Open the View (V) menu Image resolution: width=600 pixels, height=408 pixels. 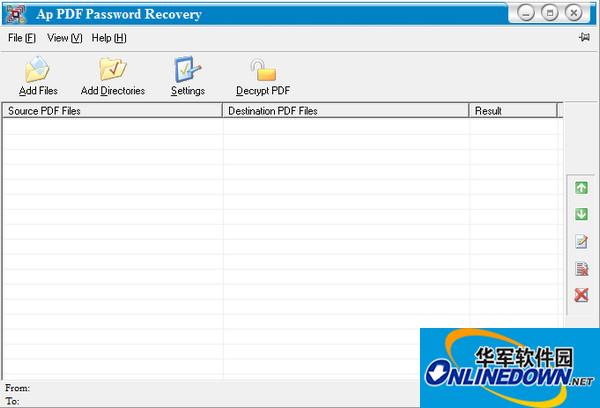tap(65, 38)
